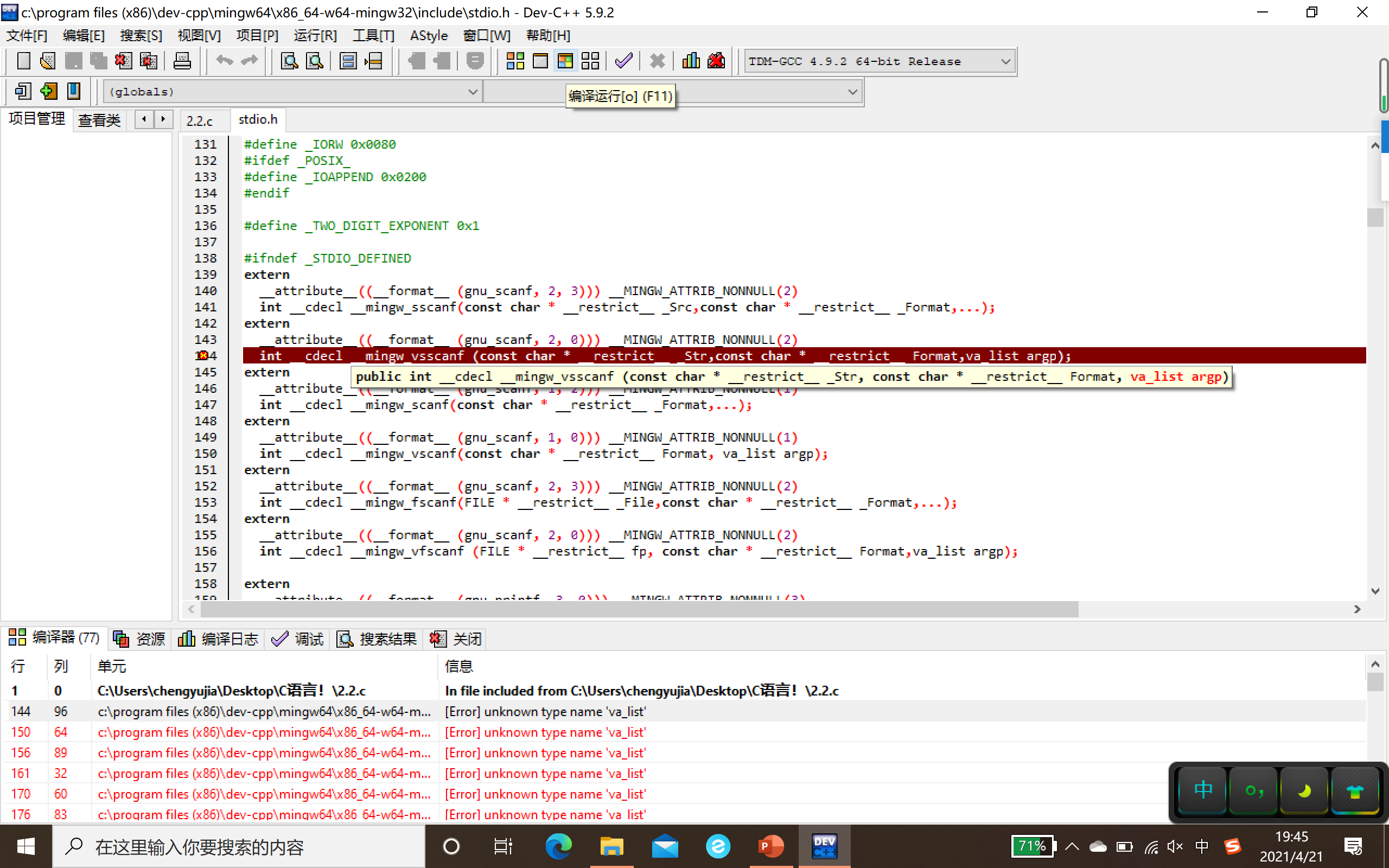Viewport: 1389px width, 868px height.
Task: Open the 视图[V] menu
Action: pos(199,36)
